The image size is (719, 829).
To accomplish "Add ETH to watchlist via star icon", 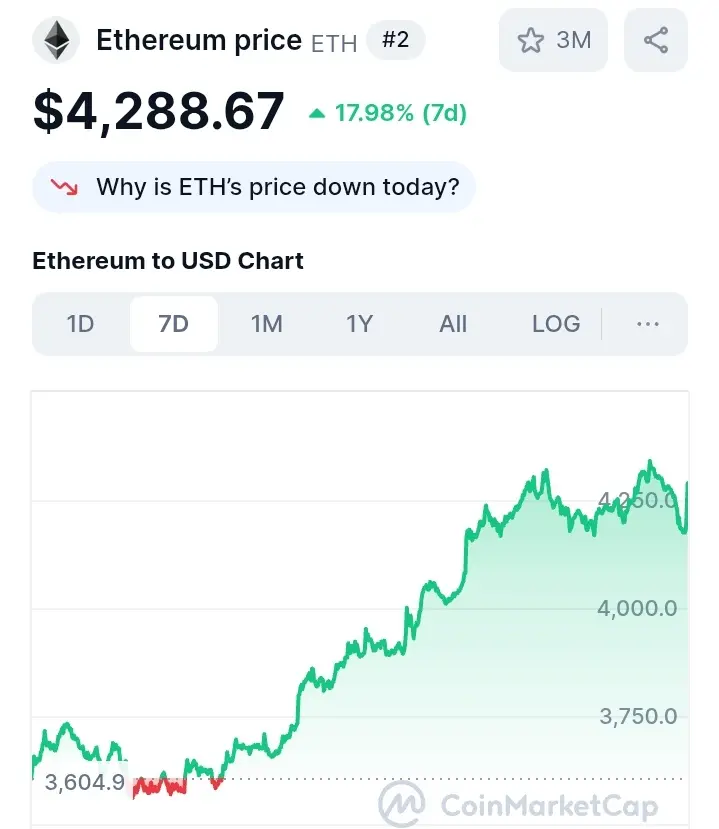I will pos(530,40).
